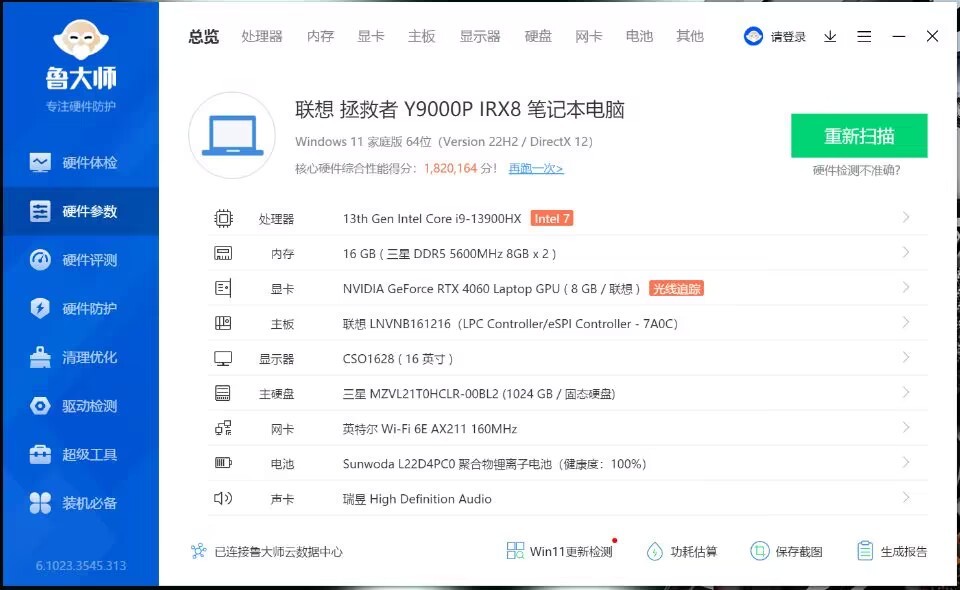Go to the 网卡 tab

tap(589, 37)
